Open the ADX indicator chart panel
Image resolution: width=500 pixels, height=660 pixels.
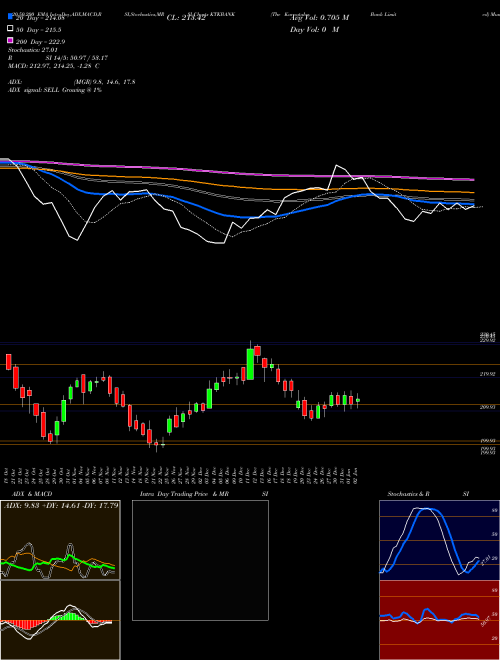click(60, 540)
